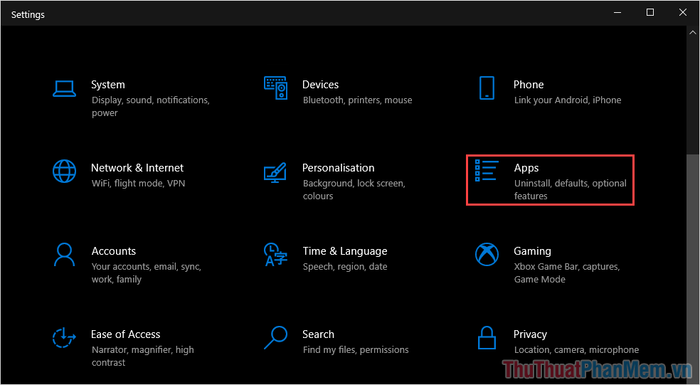Screen dimensions: 700x385
Task: Select the Search magnifier icon
Action: point(275,338)
